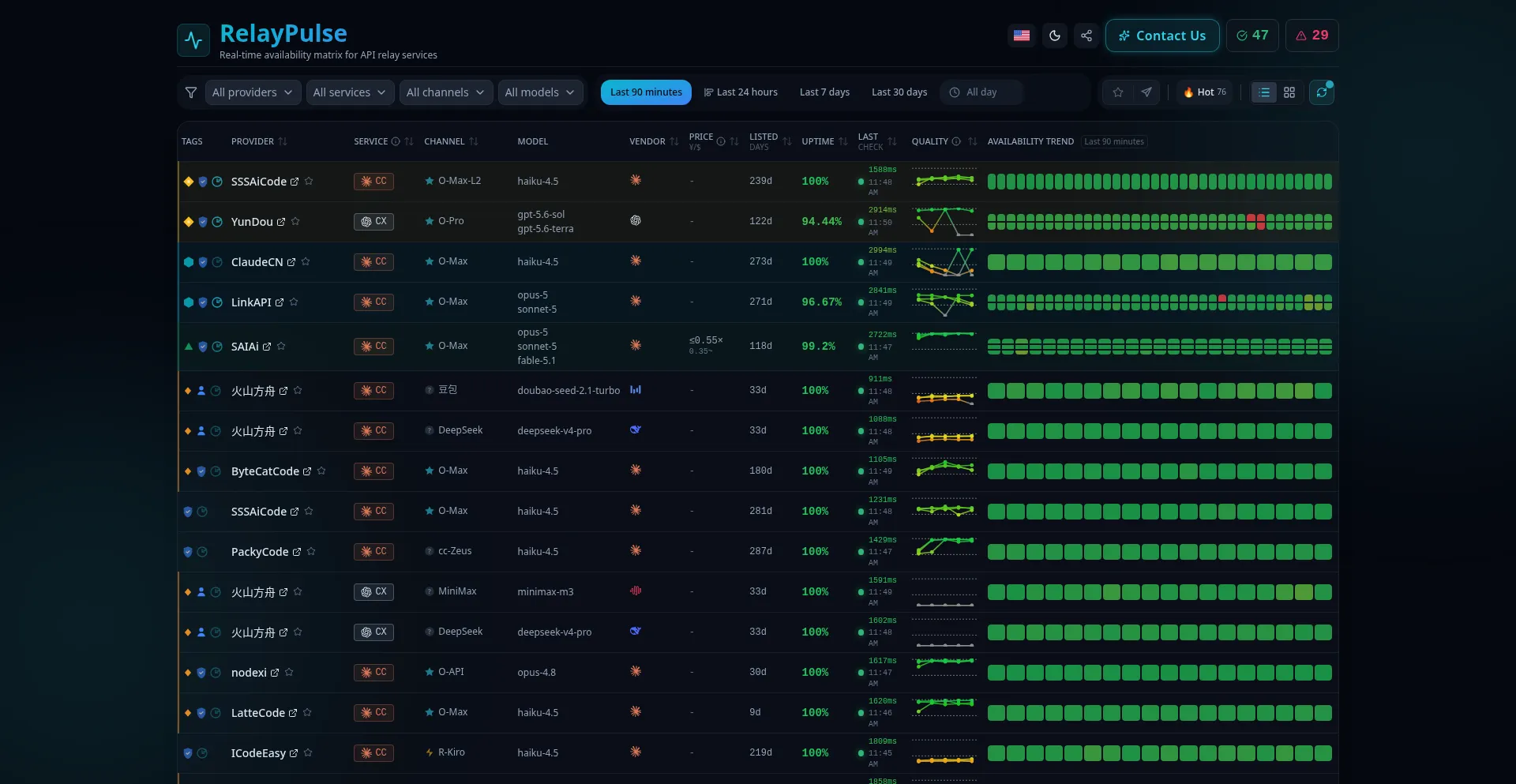Click the YunDou quality sparkline chart
The width and height of the screenshot is (1516, 784).
click(944, 222)
